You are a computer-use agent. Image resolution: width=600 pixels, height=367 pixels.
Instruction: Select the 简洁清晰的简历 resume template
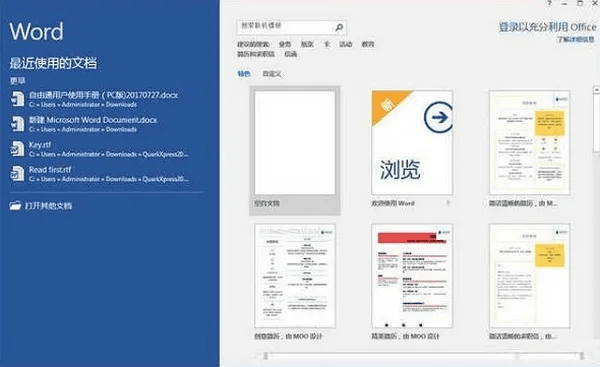[530, 143]
